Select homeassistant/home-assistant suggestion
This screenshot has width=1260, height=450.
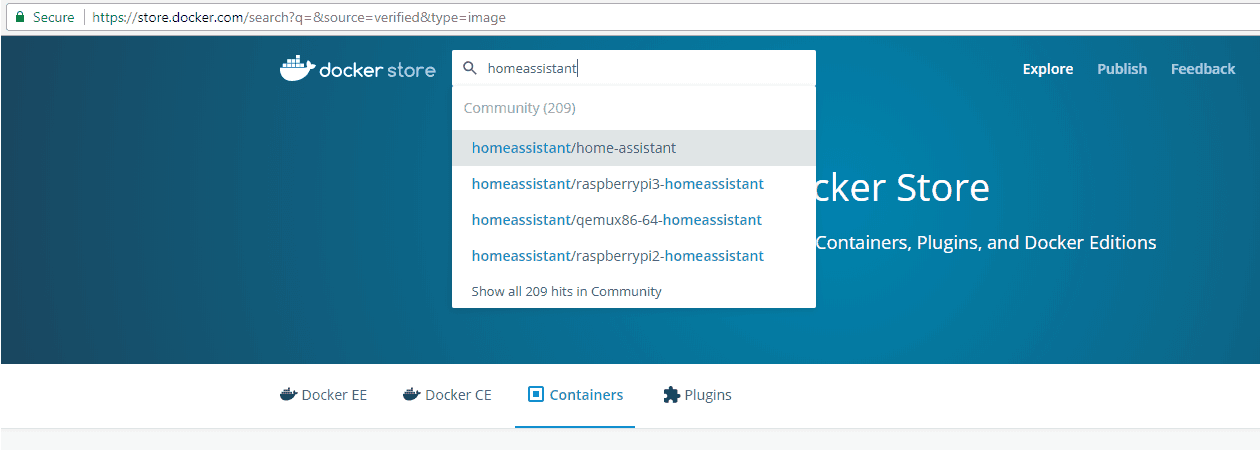tap(634, 148)
